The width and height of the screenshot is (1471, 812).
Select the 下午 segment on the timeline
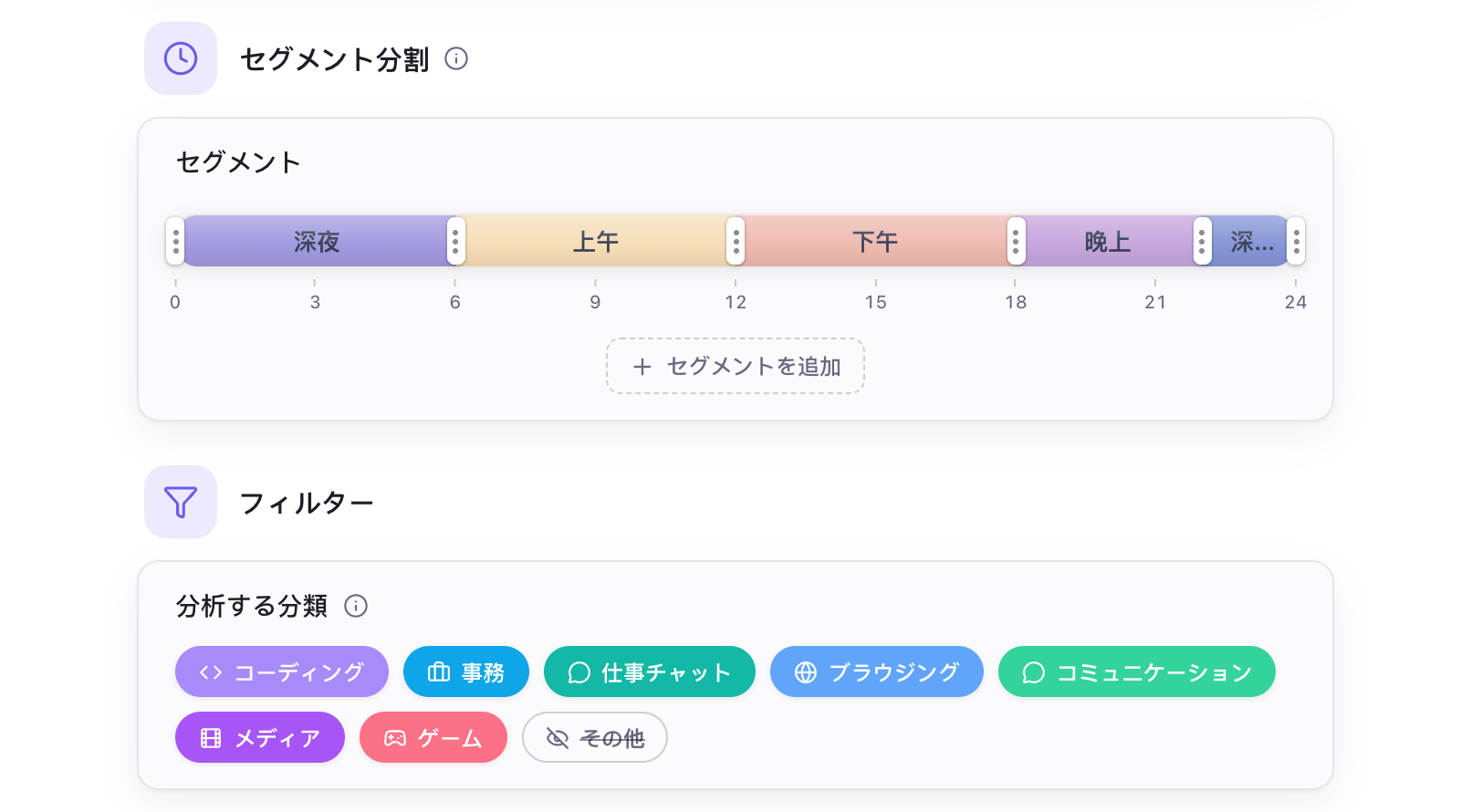click(x=875, y=241)
